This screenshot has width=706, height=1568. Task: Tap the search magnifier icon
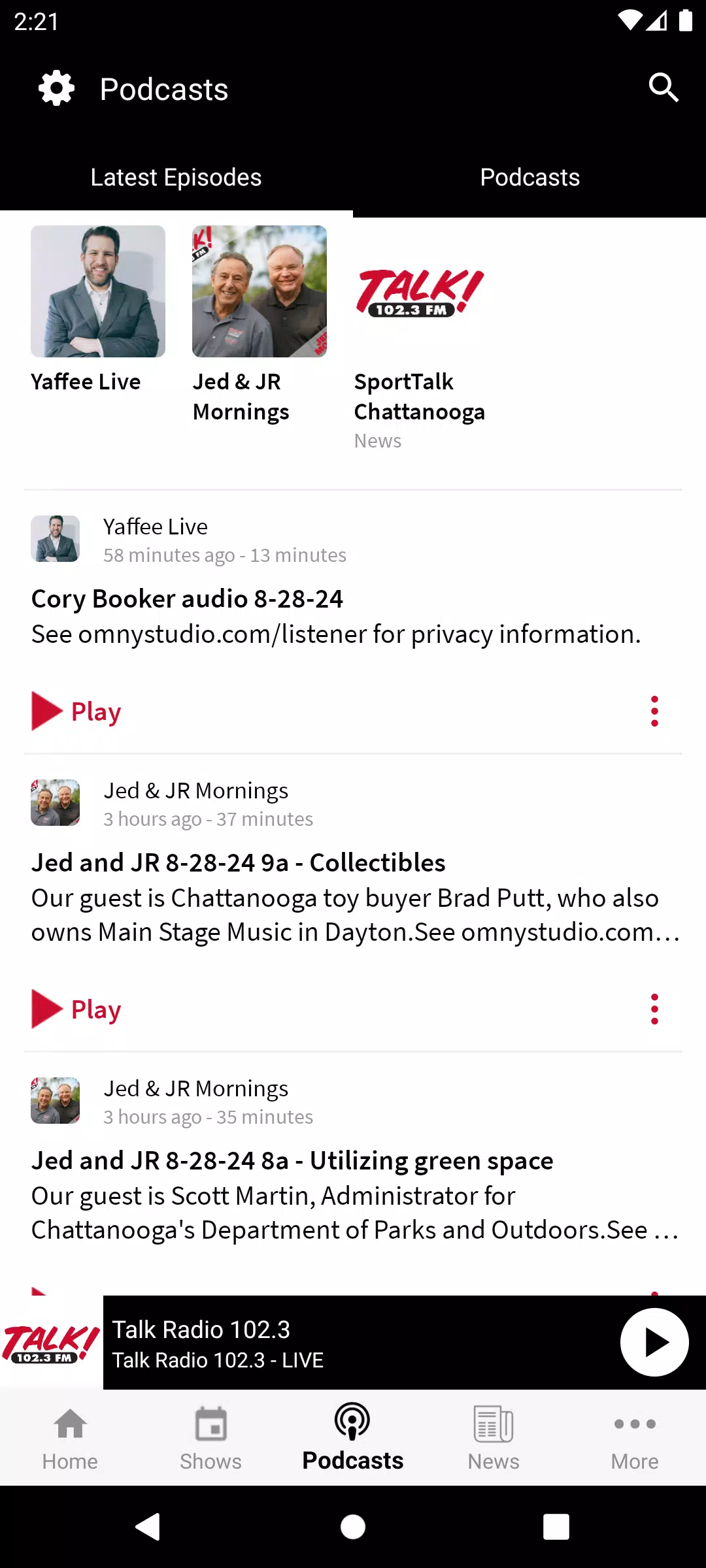pyautogui.click(x=664, y=88)
